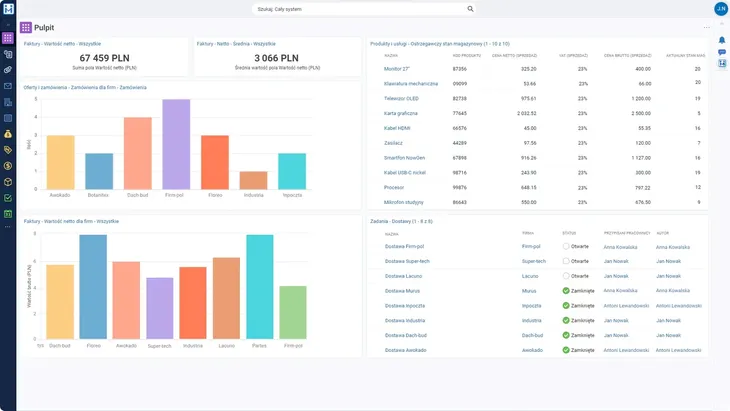Toggle green Zamknięte check for Dostawa Murus
Screen dimensions: 730x411
click(x=566, y=291)
